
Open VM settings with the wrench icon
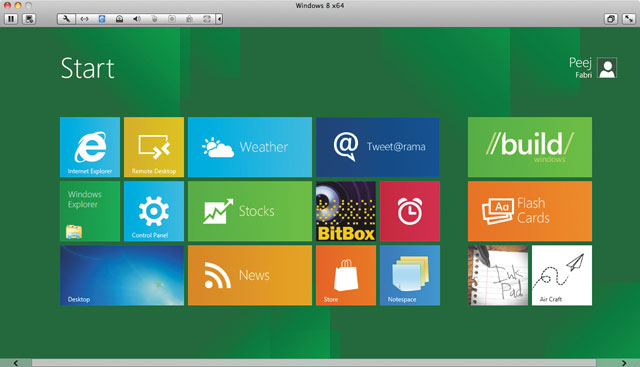coord(66,19)
